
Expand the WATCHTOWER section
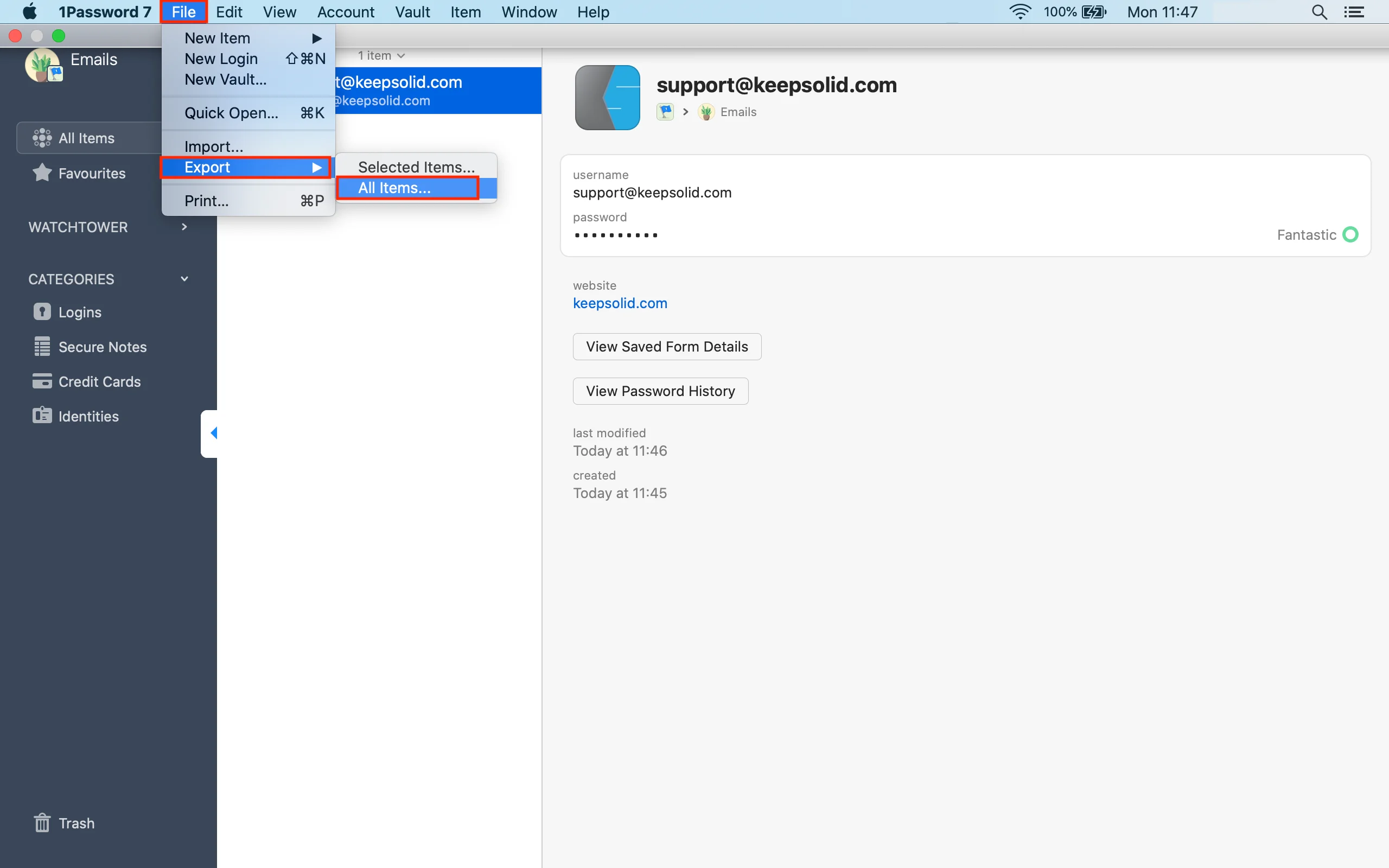(x=184, y=227)
